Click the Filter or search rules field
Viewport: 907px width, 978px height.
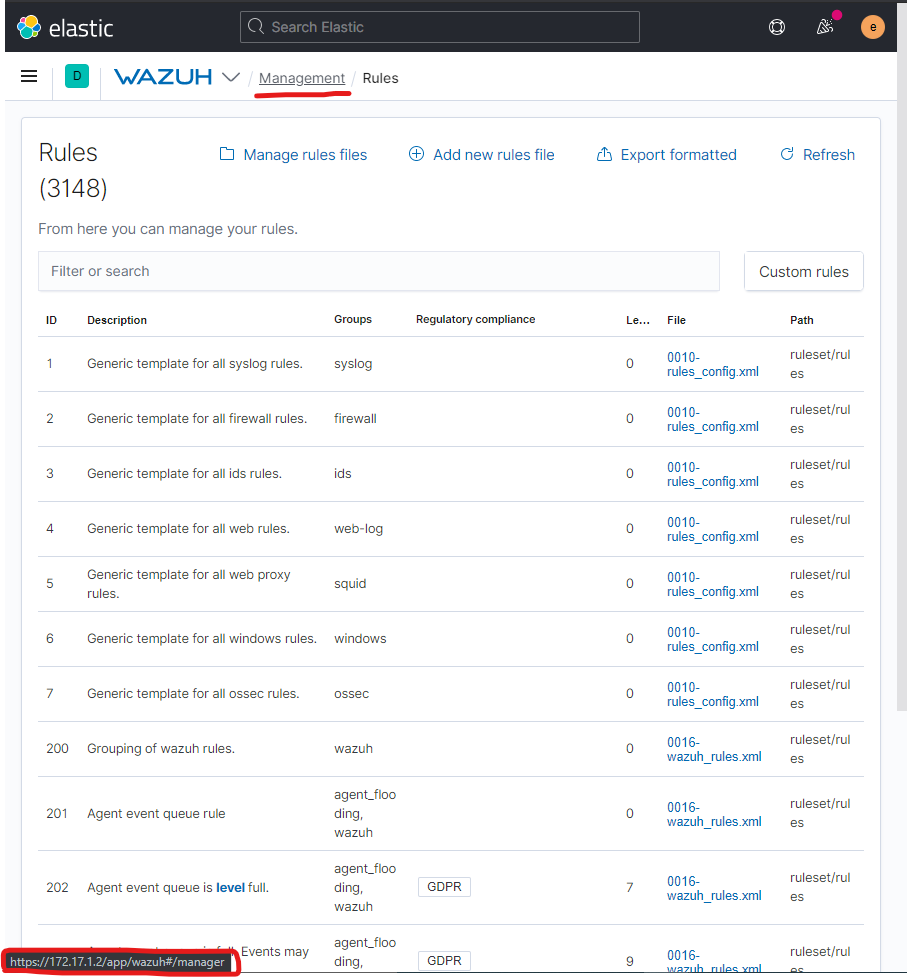coord(378,271)
